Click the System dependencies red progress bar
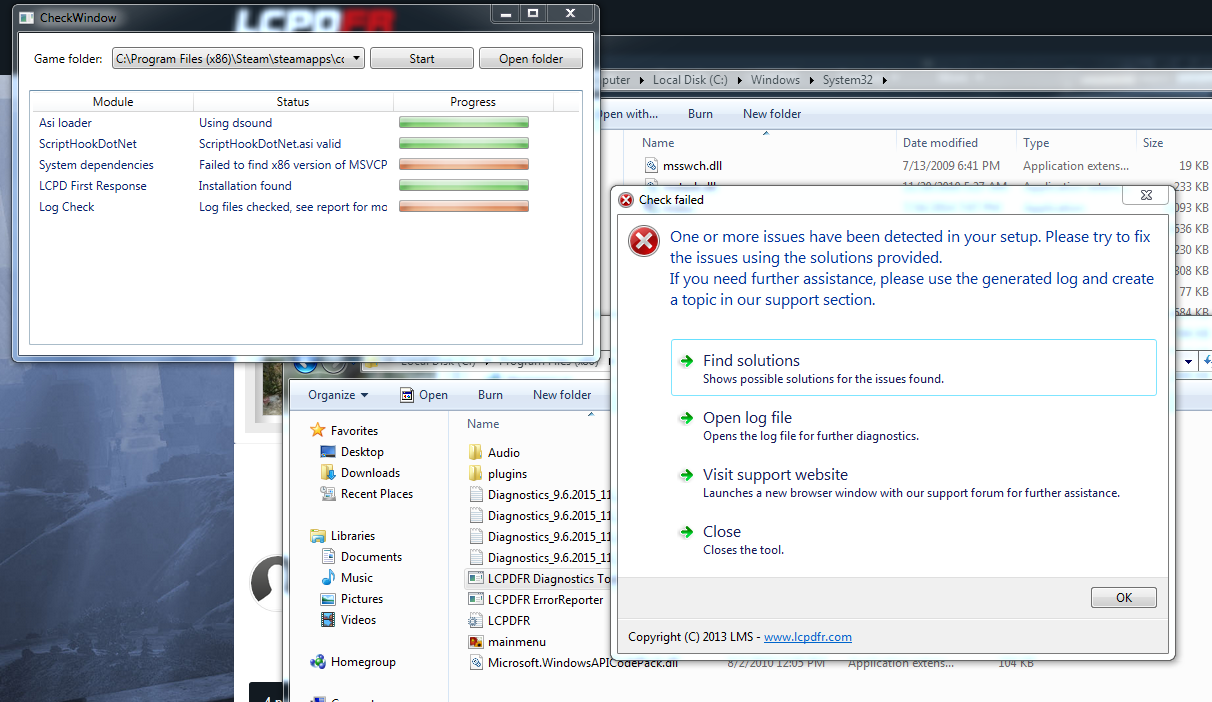 coord(464,165)
